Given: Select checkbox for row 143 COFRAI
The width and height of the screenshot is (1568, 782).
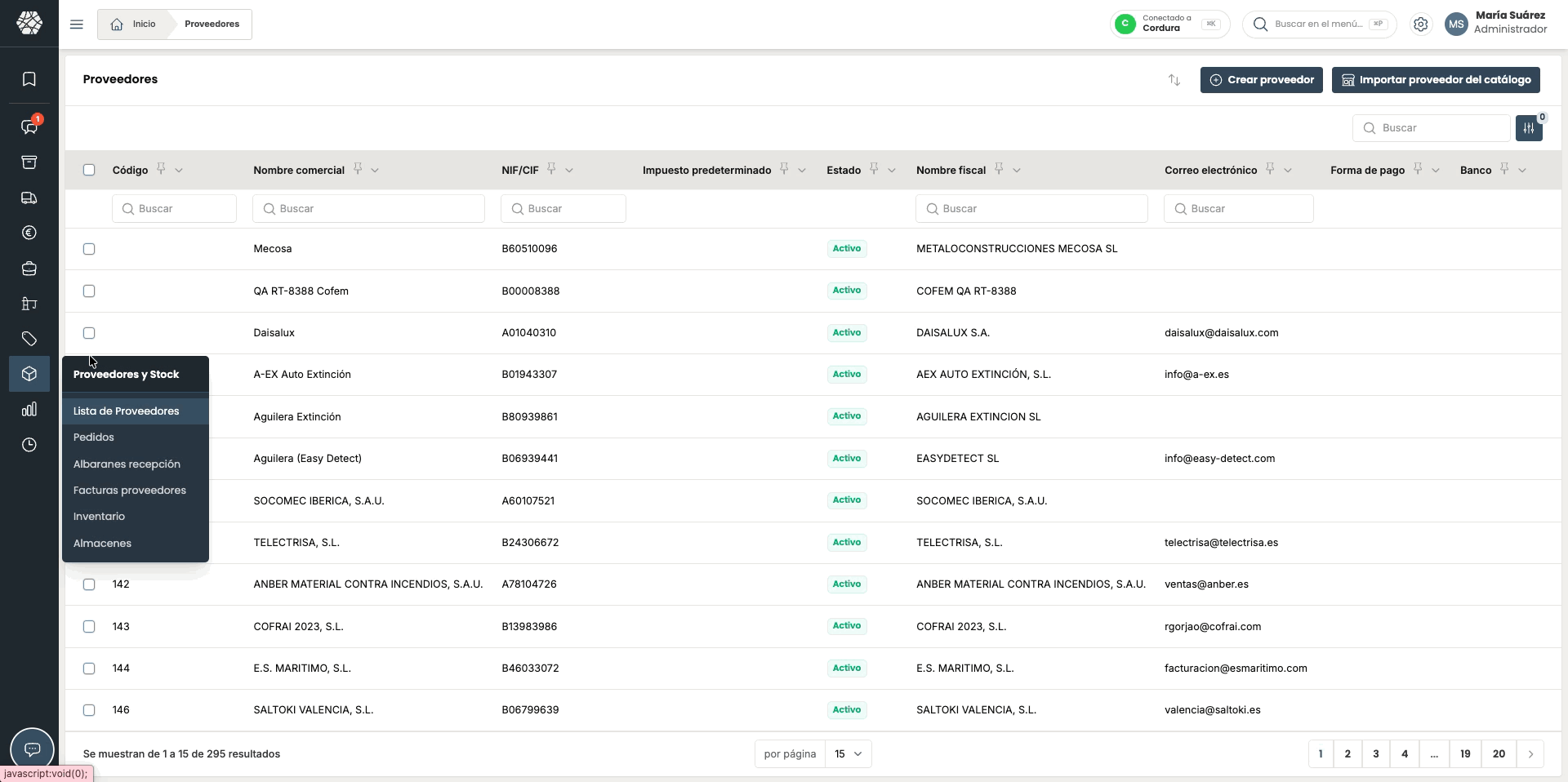Looking at the screenshot, I should click(x=89, y=626).
